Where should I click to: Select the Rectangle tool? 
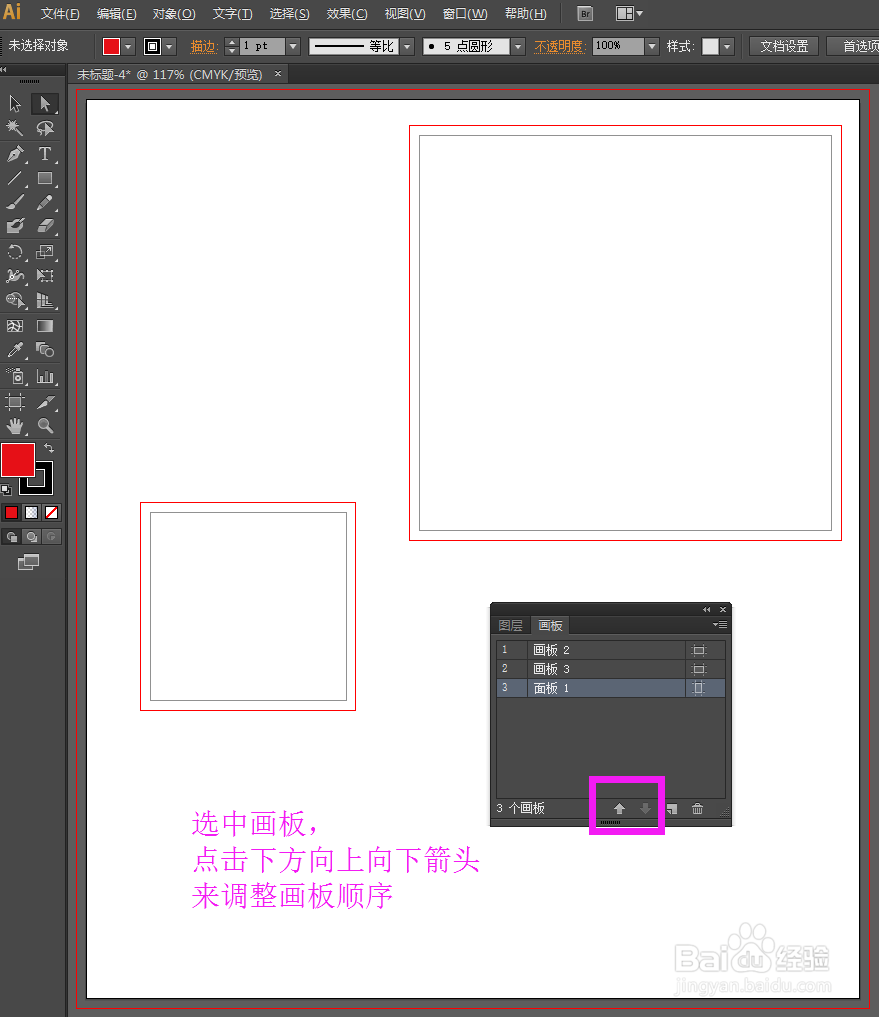(x=44, y=178)
